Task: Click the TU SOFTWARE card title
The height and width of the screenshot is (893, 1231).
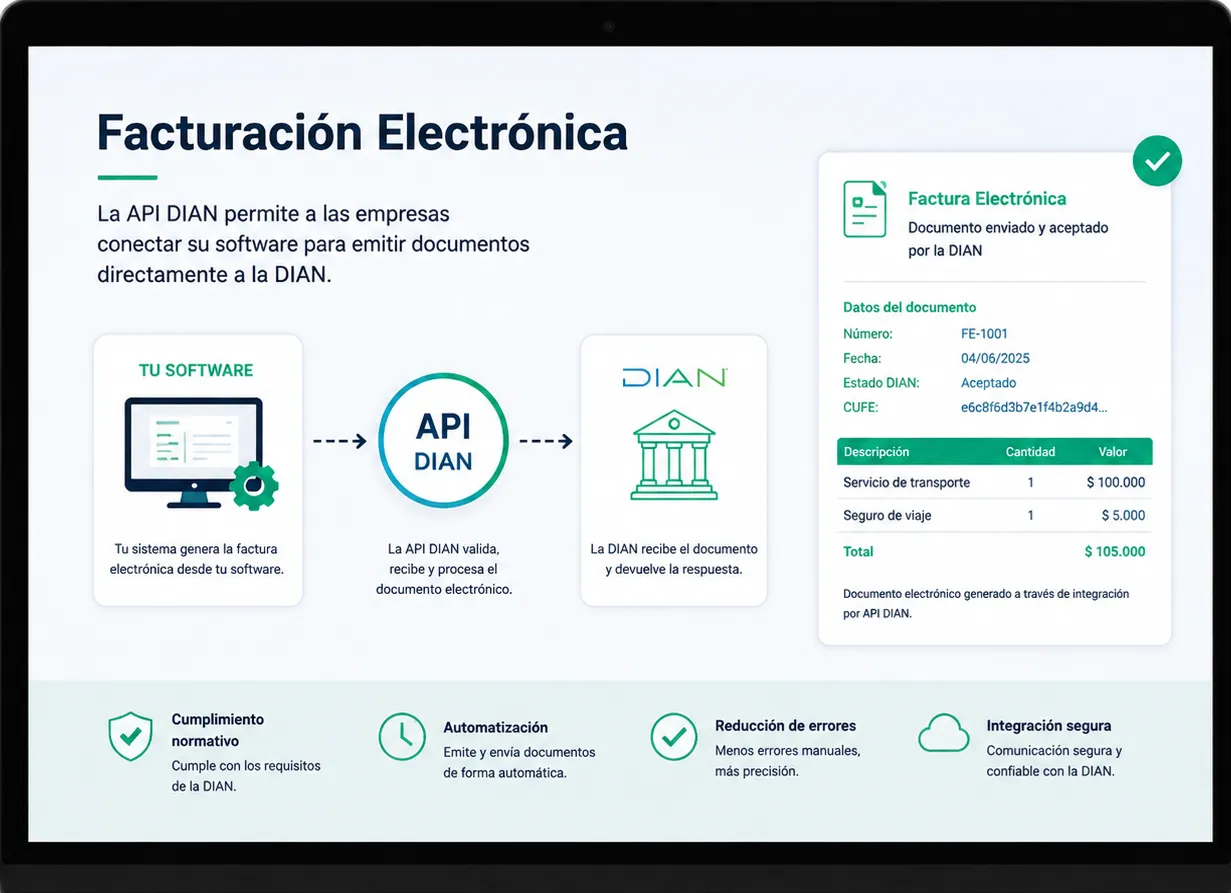Action: [196, 370]
